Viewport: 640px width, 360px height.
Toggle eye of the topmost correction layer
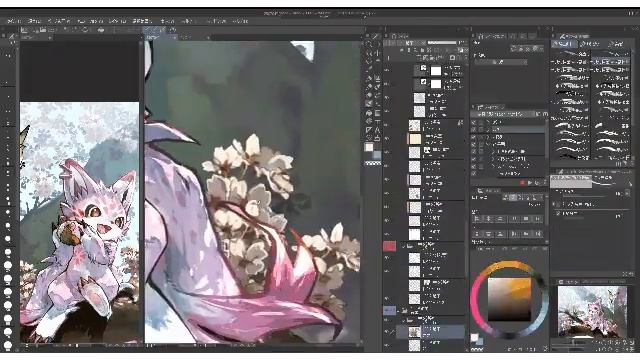click(x=387, y=71)
